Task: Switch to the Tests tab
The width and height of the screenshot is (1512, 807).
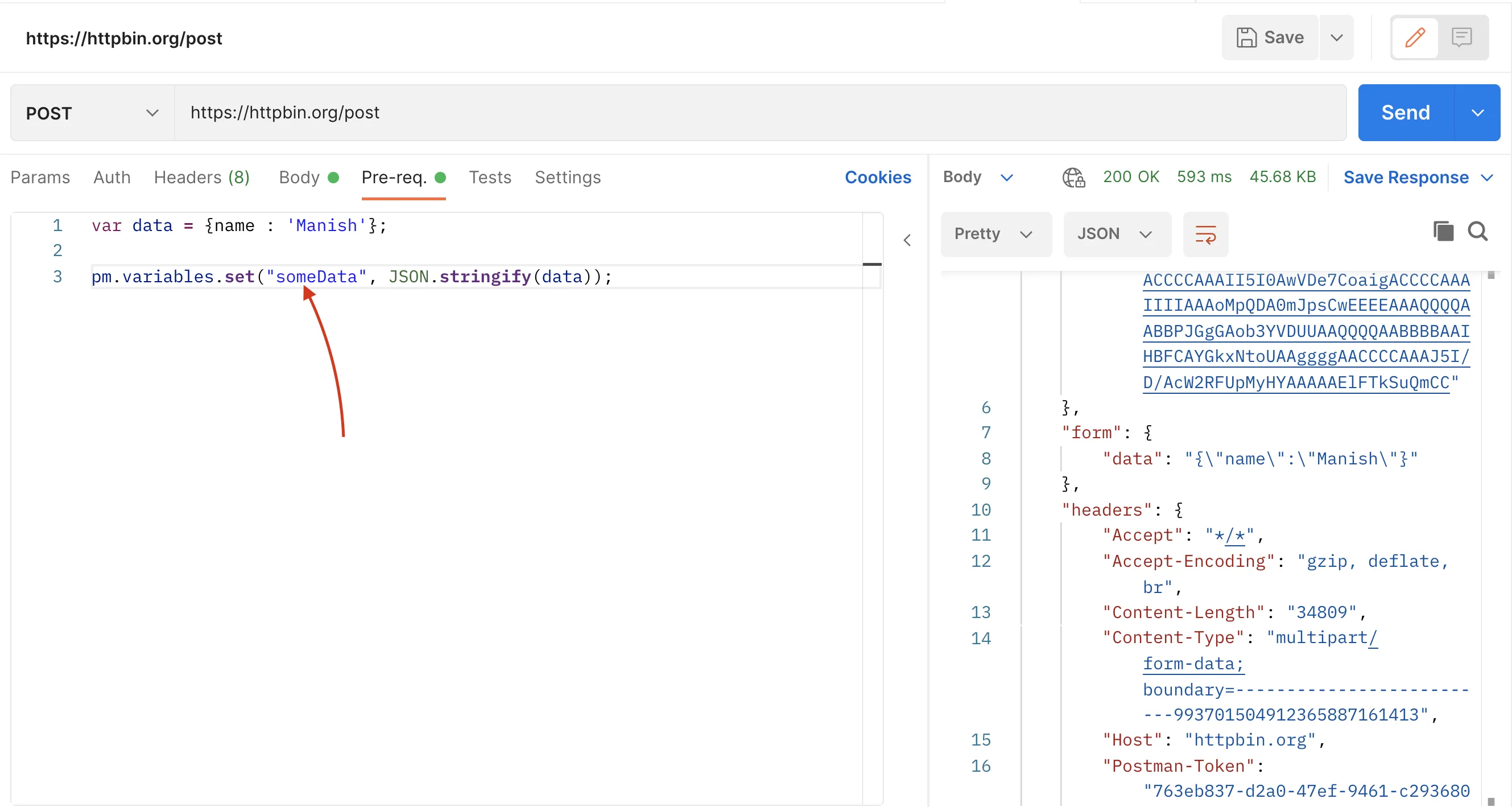Action: coord(490,178)
